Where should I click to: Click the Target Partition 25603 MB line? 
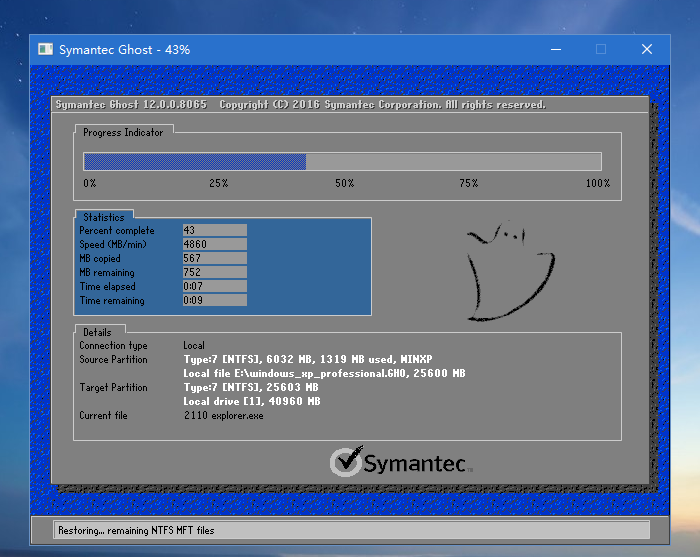tap(251, 387)
